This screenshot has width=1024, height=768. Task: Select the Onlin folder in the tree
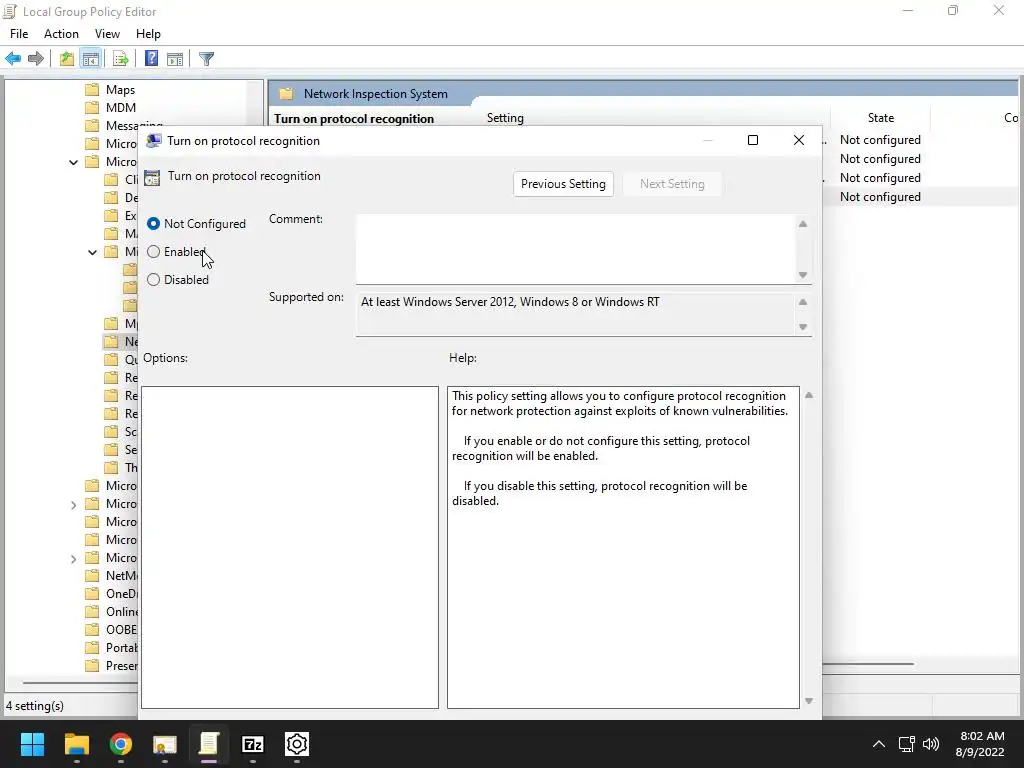click(x=121, y=612)
